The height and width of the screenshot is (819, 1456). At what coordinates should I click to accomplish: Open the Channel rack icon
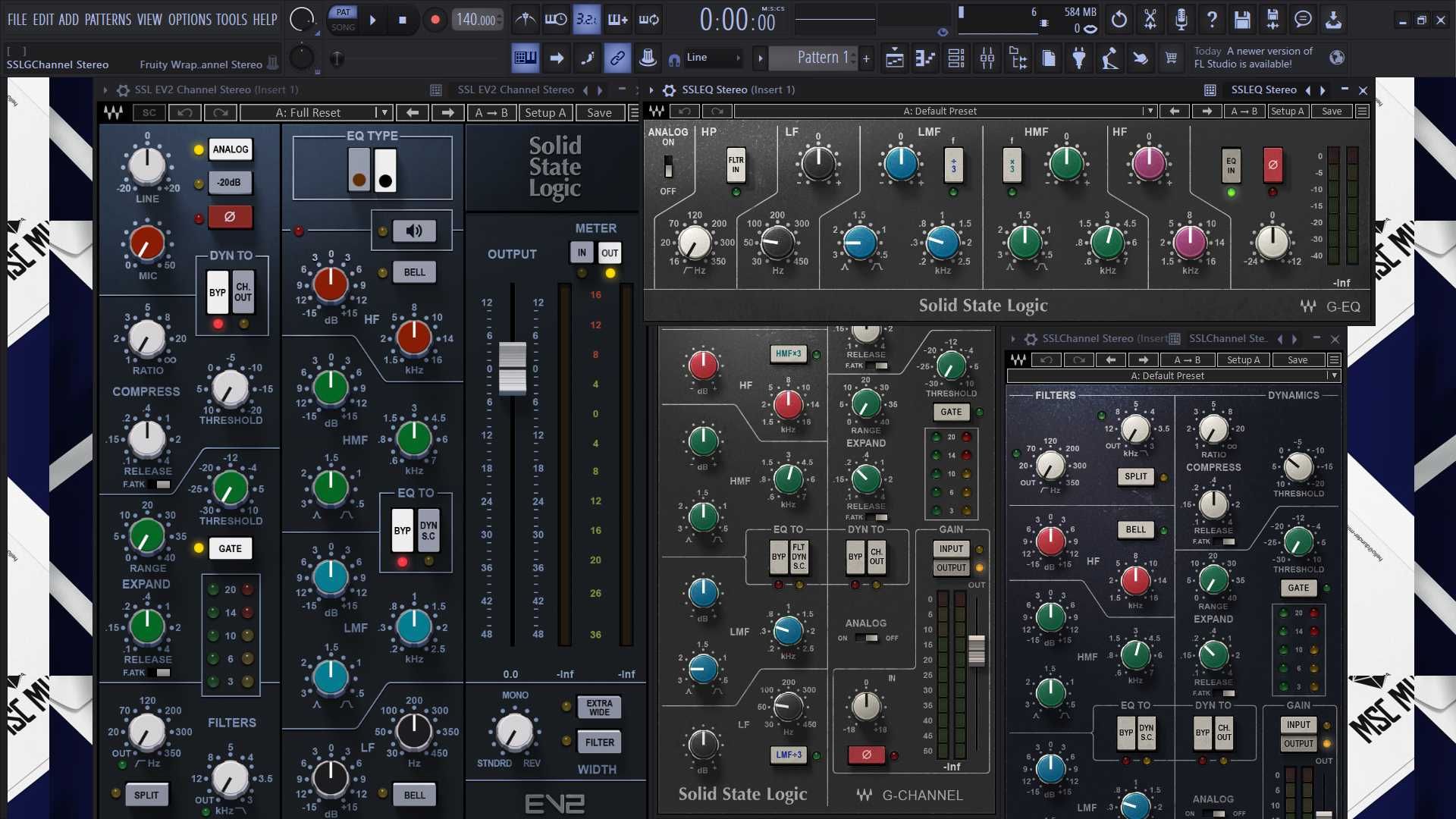[956, 58]
